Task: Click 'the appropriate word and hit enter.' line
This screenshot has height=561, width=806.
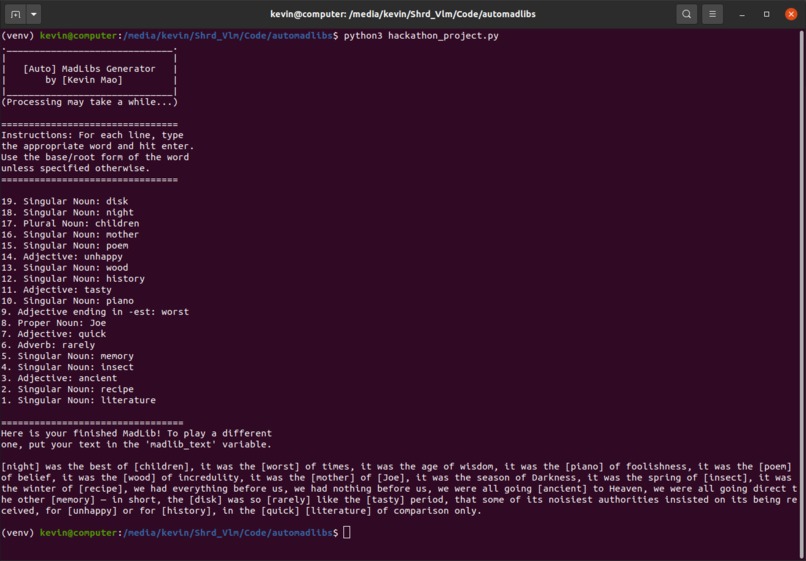Action: click(x=98, y=147)
